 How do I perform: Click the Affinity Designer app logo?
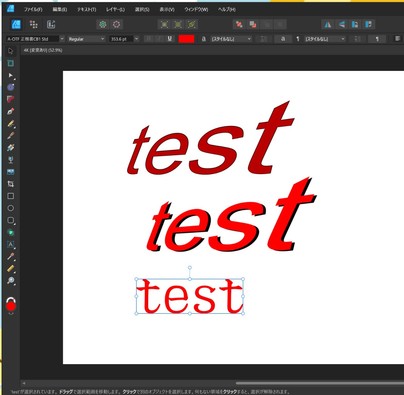click(10, 8)
